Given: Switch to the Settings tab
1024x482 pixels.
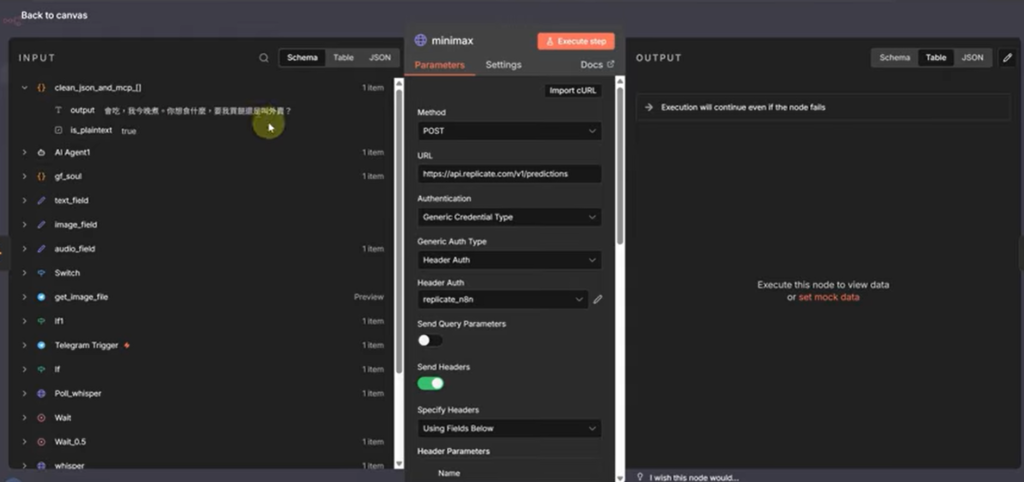Looking at the screenshot, I should pyautogui.click(x=503, y=65).
